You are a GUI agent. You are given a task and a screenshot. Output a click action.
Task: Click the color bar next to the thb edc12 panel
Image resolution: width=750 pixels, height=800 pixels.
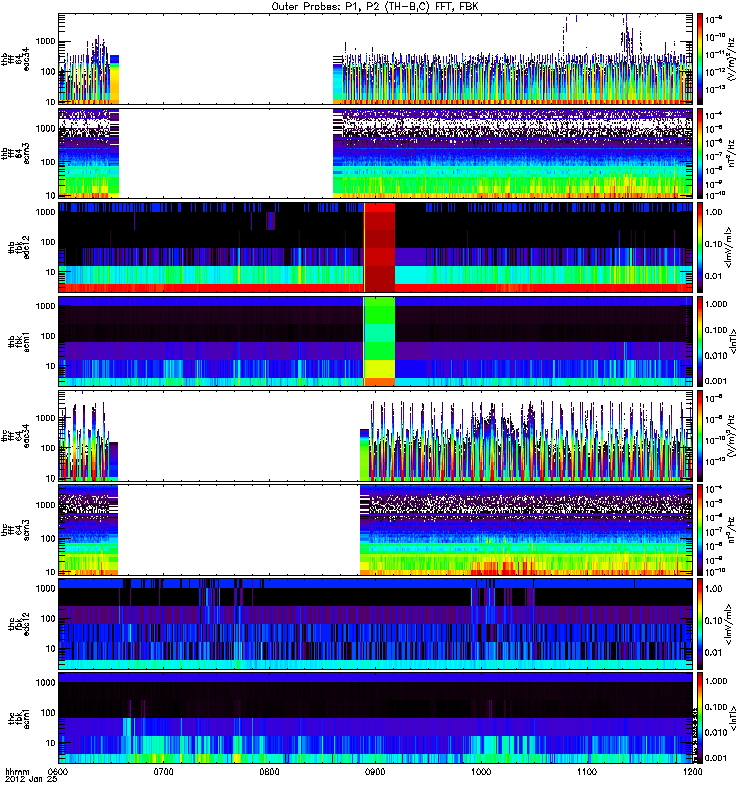pos(700,247)
